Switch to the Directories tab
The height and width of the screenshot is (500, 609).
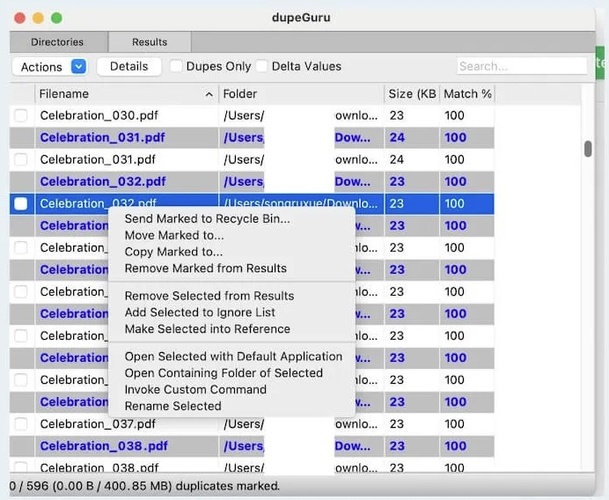57,42
